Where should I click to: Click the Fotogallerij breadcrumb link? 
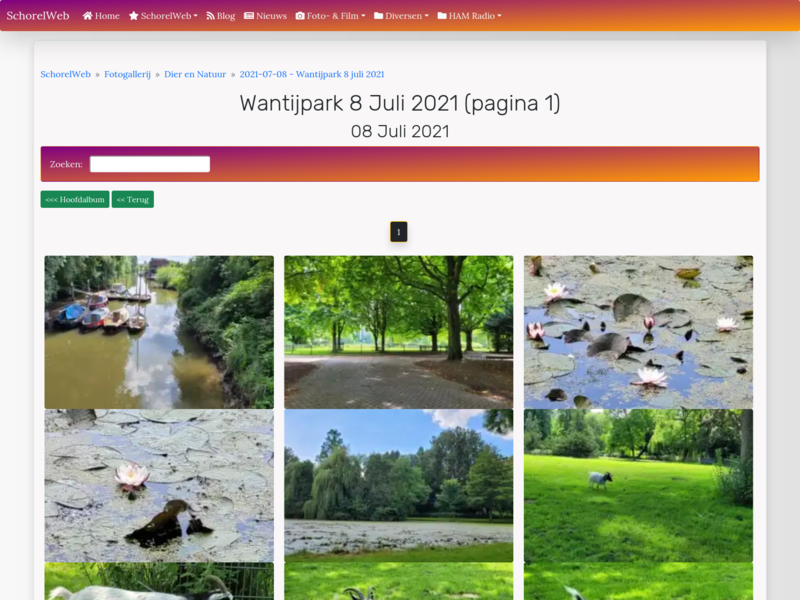coord(128,74)
